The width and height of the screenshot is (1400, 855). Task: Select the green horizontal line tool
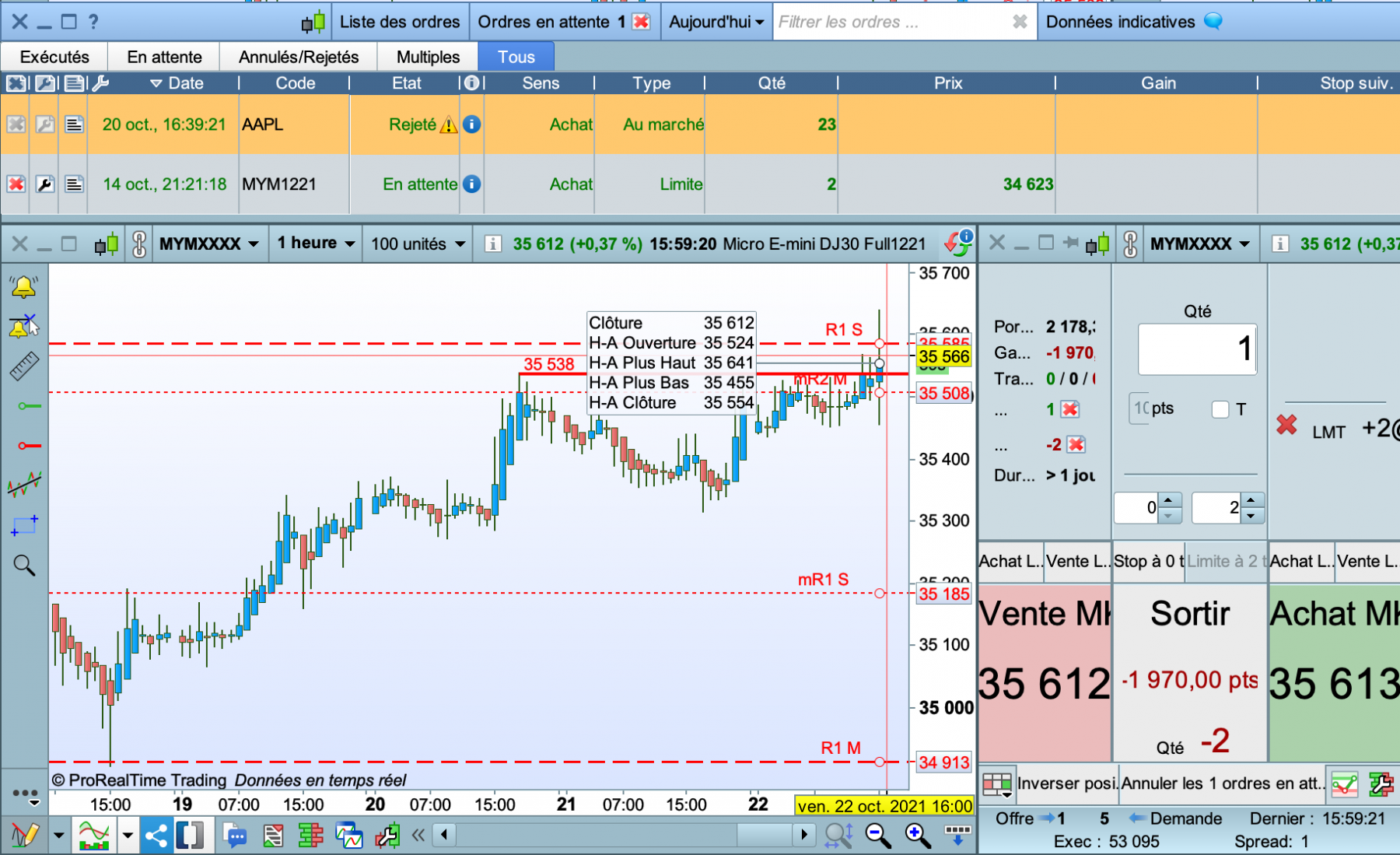pyautogui.click(x=29, y=405)
